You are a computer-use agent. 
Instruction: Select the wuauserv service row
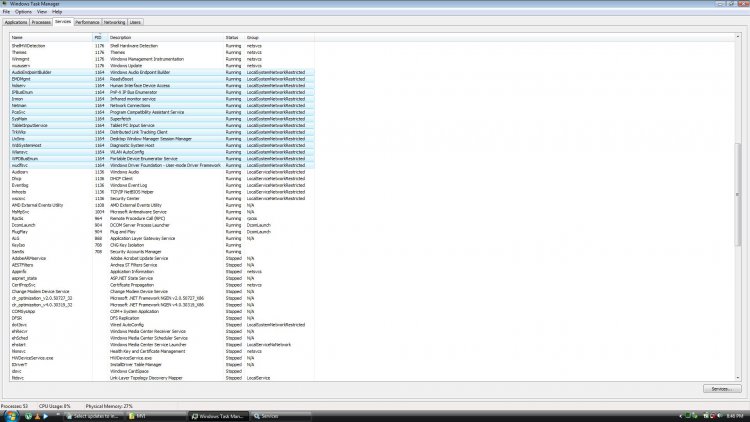click(162, 66)
